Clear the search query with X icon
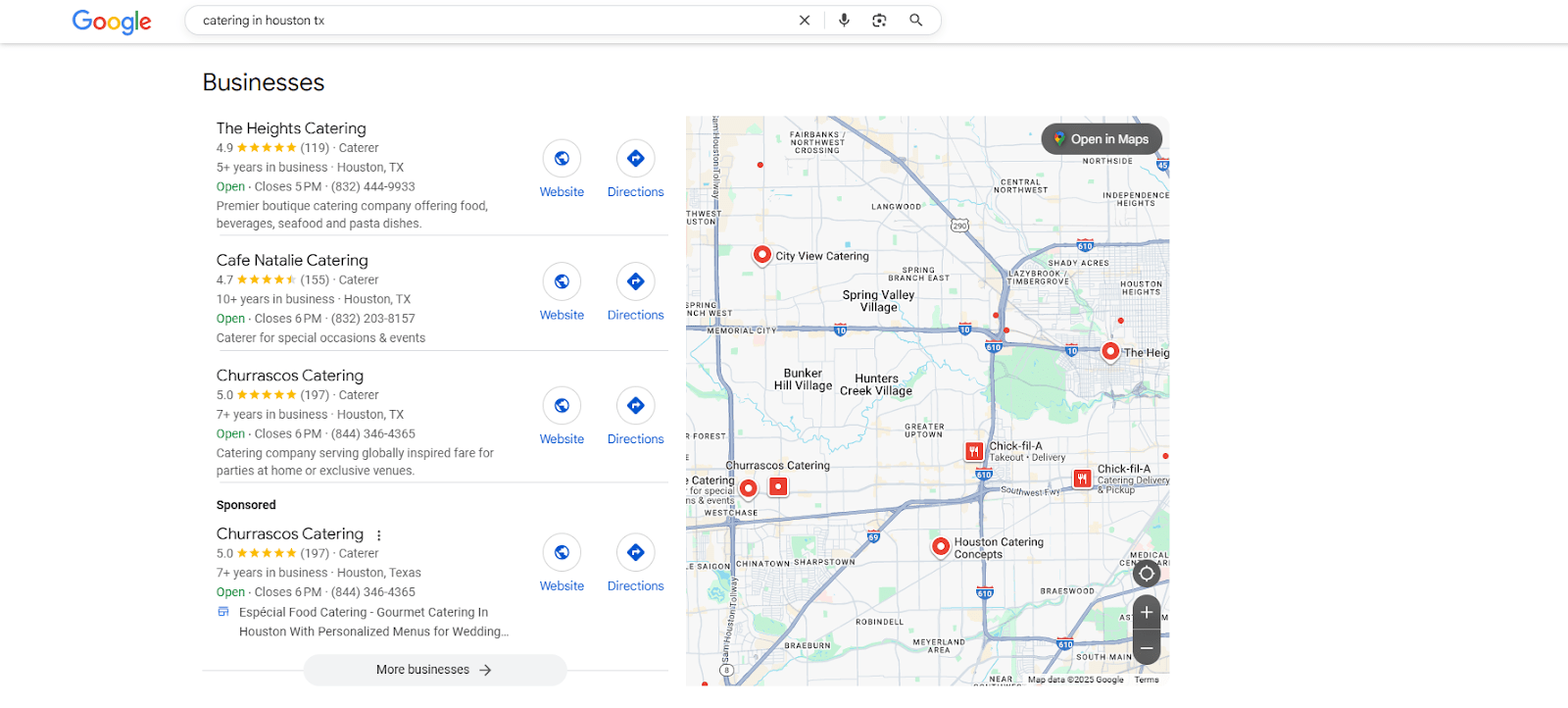 point(805,21)
